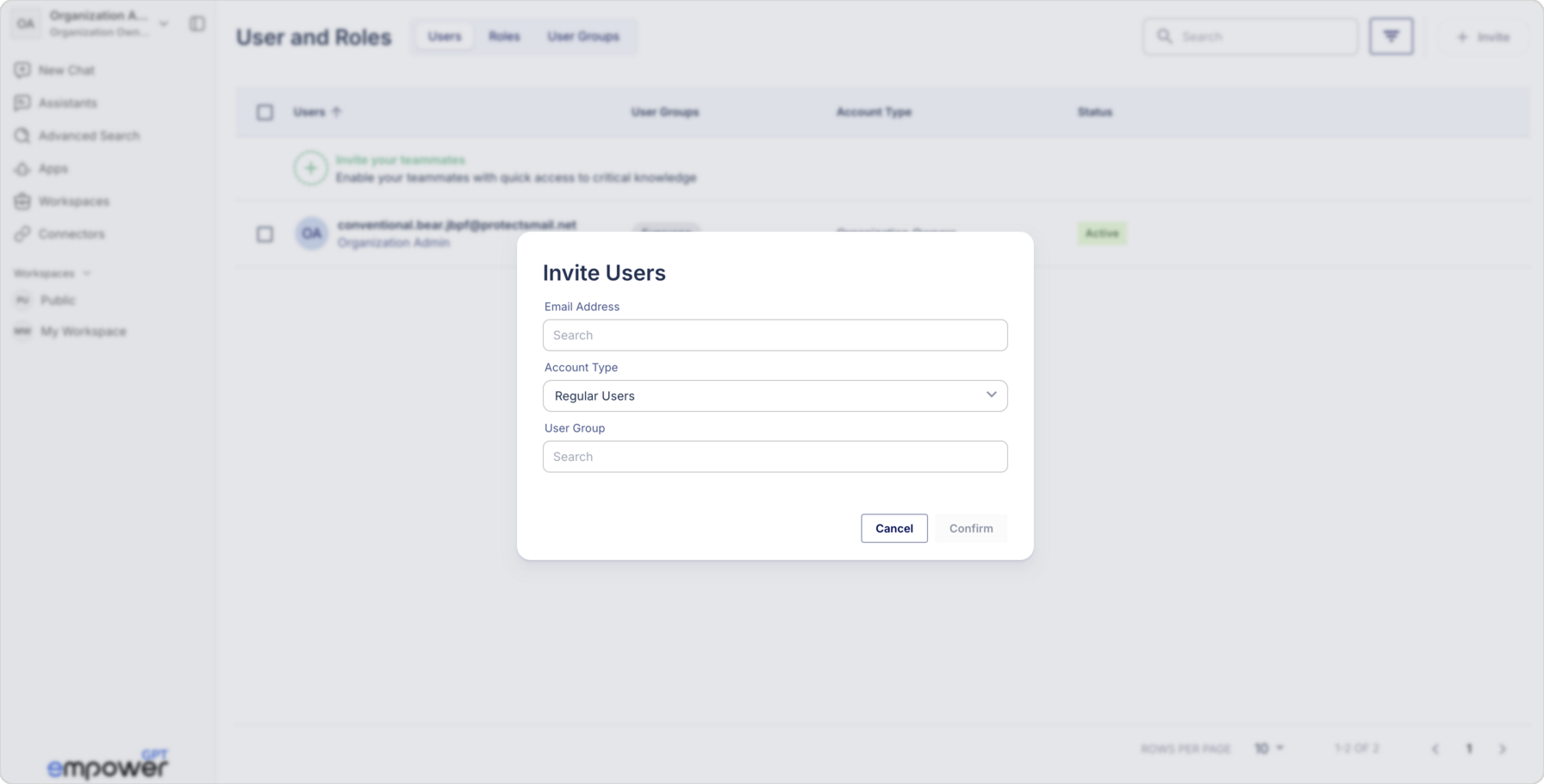Viewport: 1544px width, 784px height.
Task: Click the Advanced Search magnifier icon
Action: (22, 135)
